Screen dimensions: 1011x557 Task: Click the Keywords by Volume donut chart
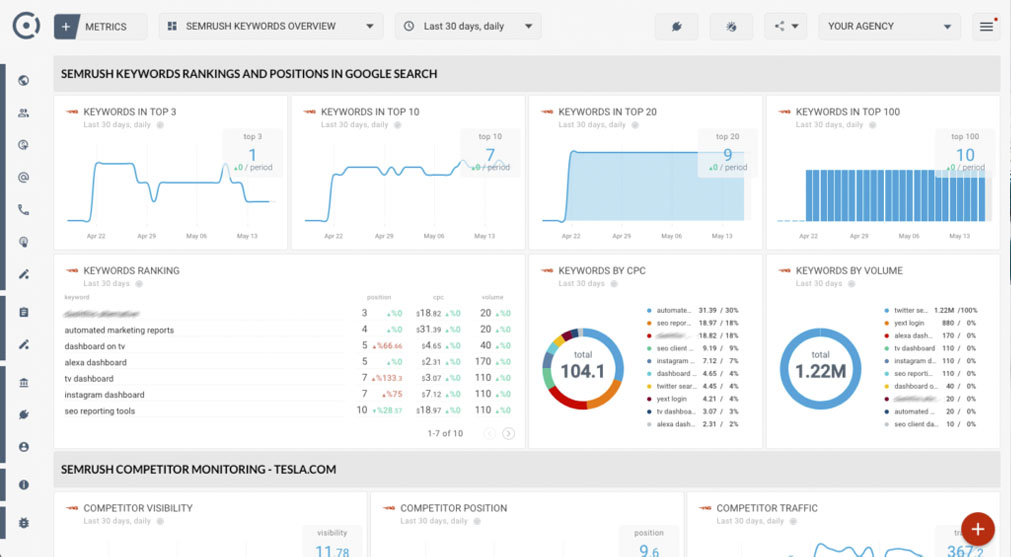820,369
